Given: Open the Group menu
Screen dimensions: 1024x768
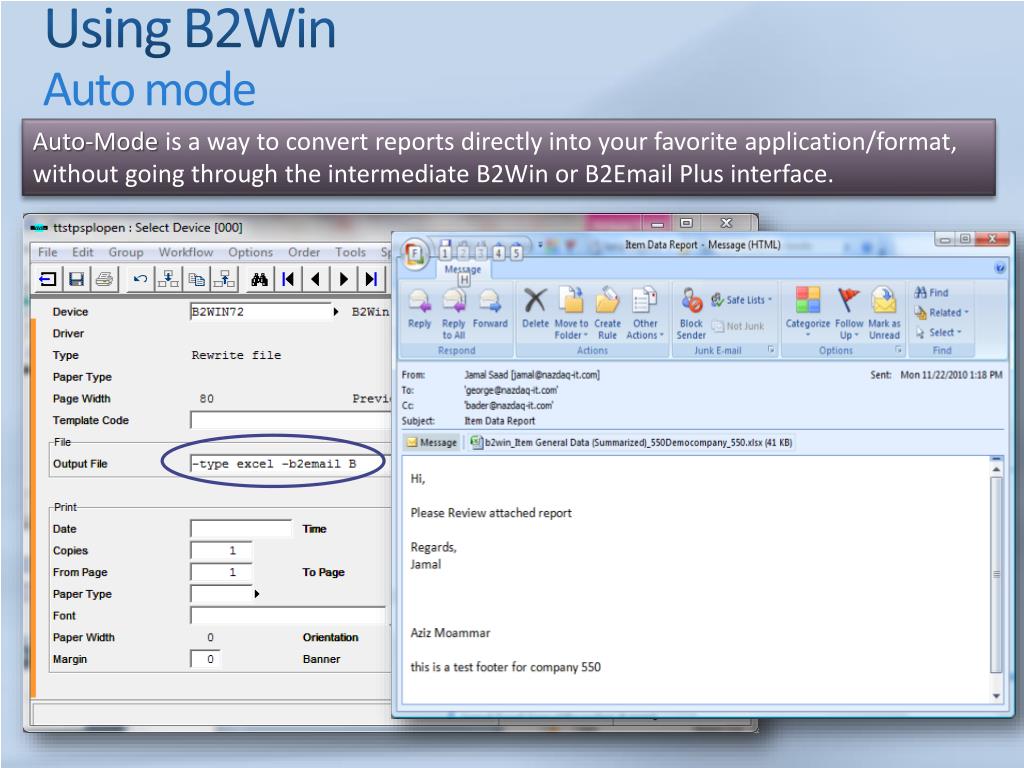Looking at the screenshot, I should pos(126,252).
